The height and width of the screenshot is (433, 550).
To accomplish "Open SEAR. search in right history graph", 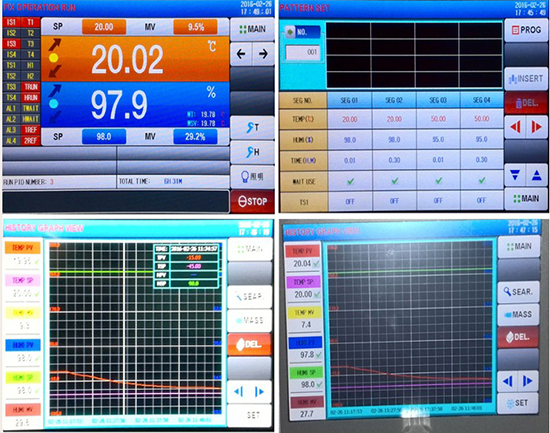I will click(518, 292).
